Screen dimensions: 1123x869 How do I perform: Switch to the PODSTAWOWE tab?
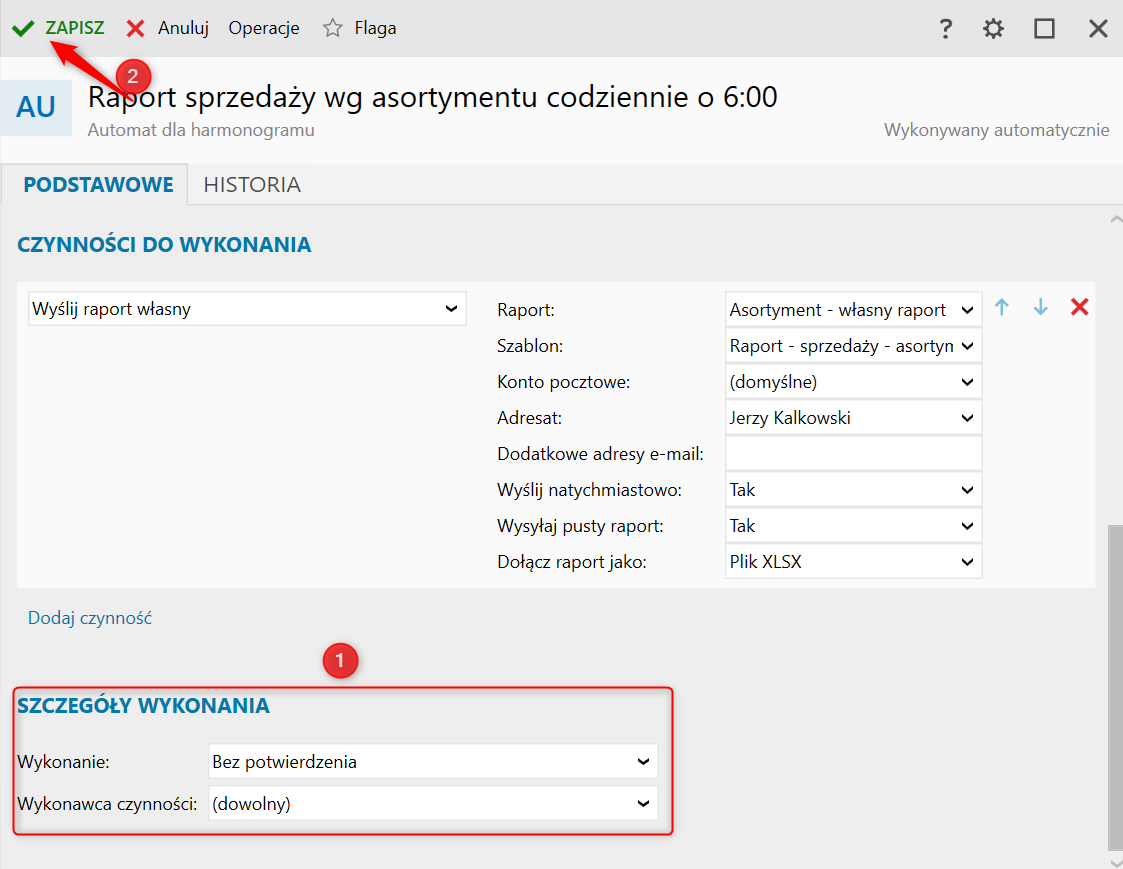pos(98,185)
